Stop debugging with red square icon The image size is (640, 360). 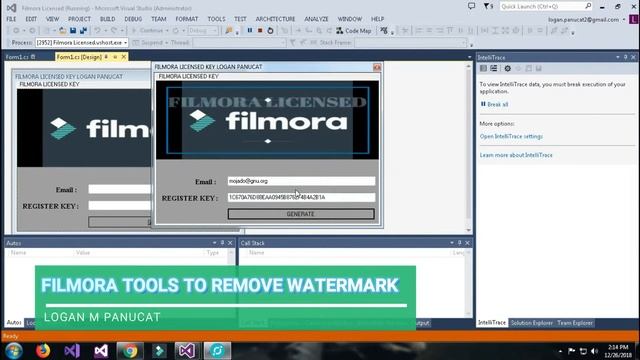click(260, 31)
